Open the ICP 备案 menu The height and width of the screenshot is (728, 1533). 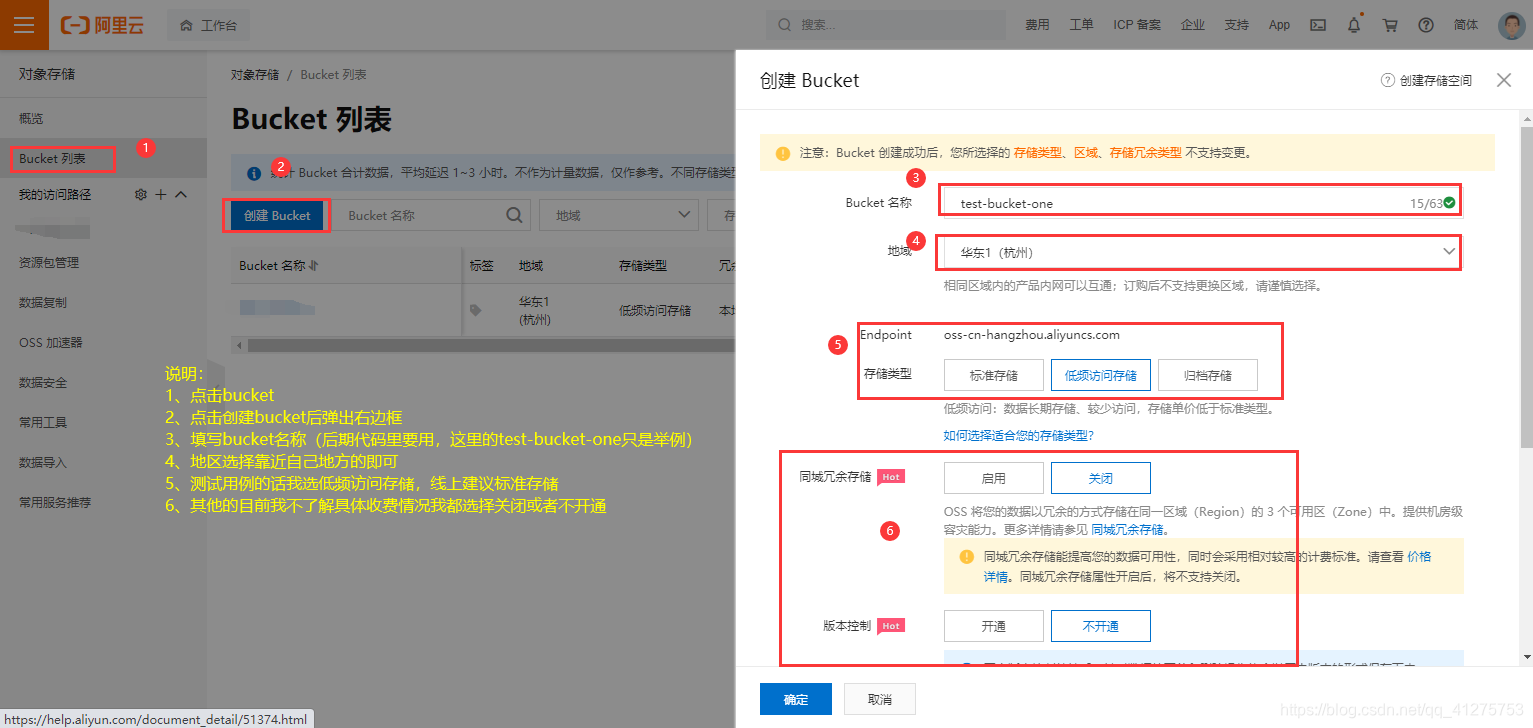pyautogui.click(x=1137, y=25)
